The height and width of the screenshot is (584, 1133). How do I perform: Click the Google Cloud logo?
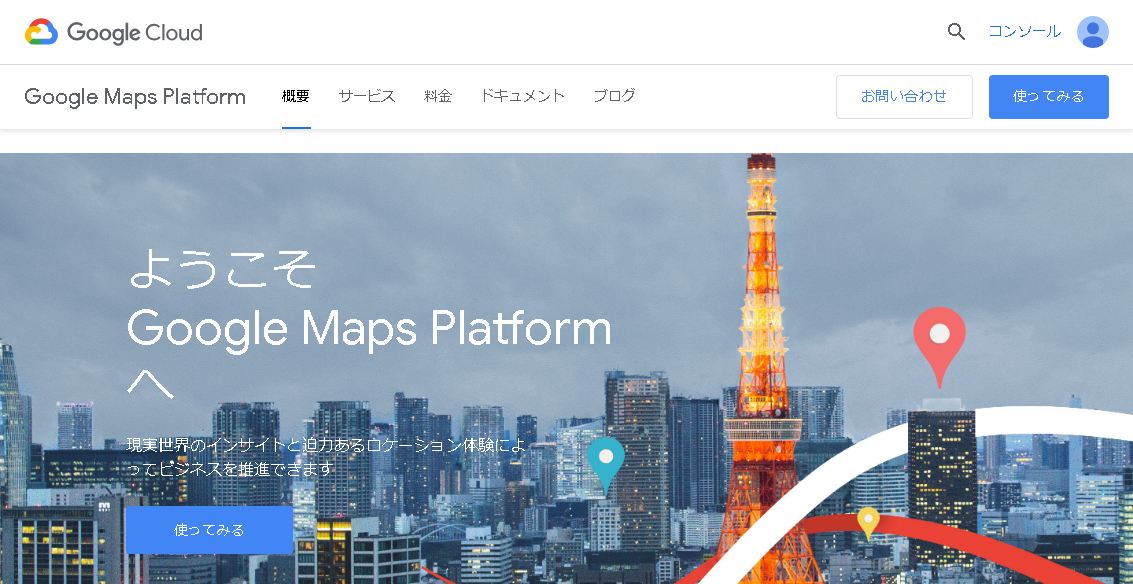[x=113, y=33]
